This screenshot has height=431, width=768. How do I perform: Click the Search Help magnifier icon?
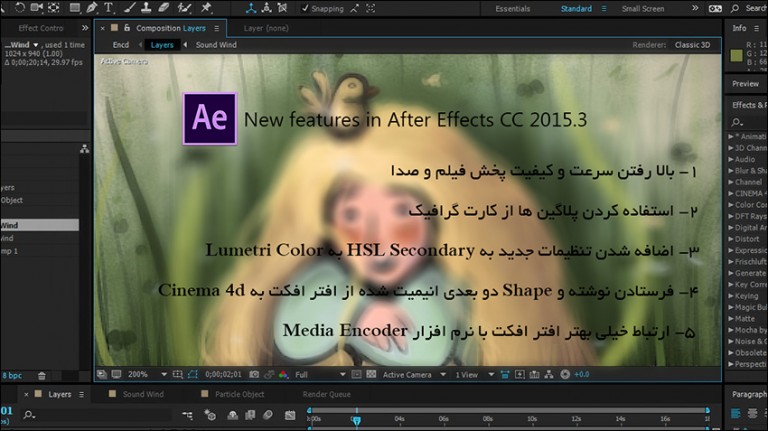point(735,8)
